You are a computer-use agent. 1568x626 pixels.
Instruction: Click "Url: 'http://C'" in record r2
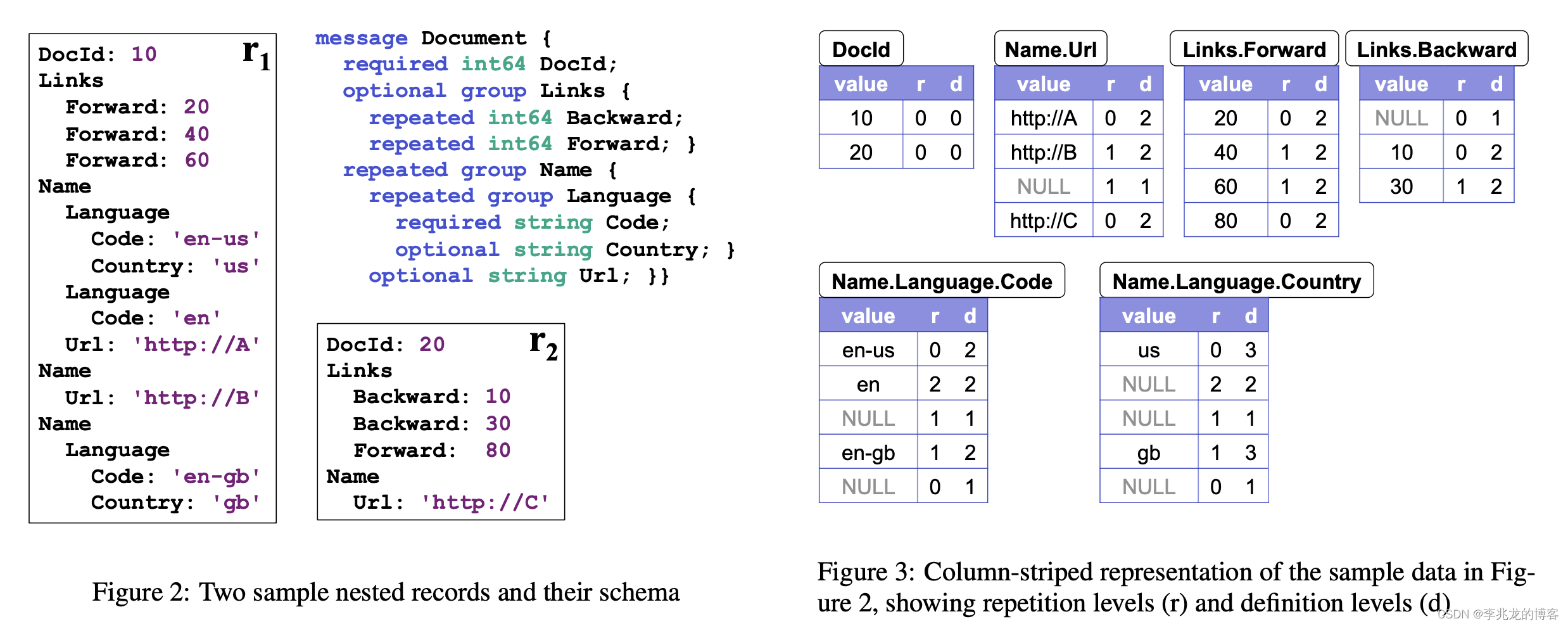(451, 502)
